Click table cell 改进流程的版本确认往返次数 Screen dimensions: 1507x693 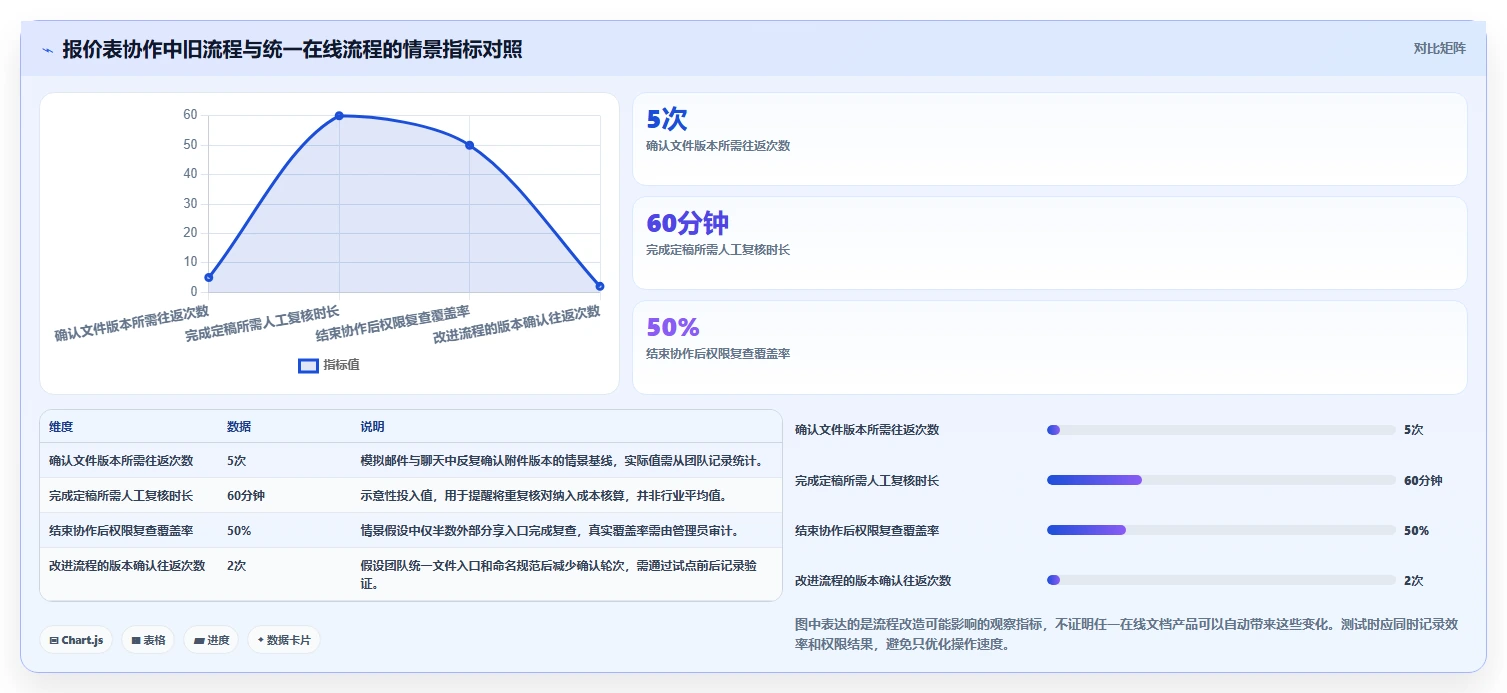(127, 565)
